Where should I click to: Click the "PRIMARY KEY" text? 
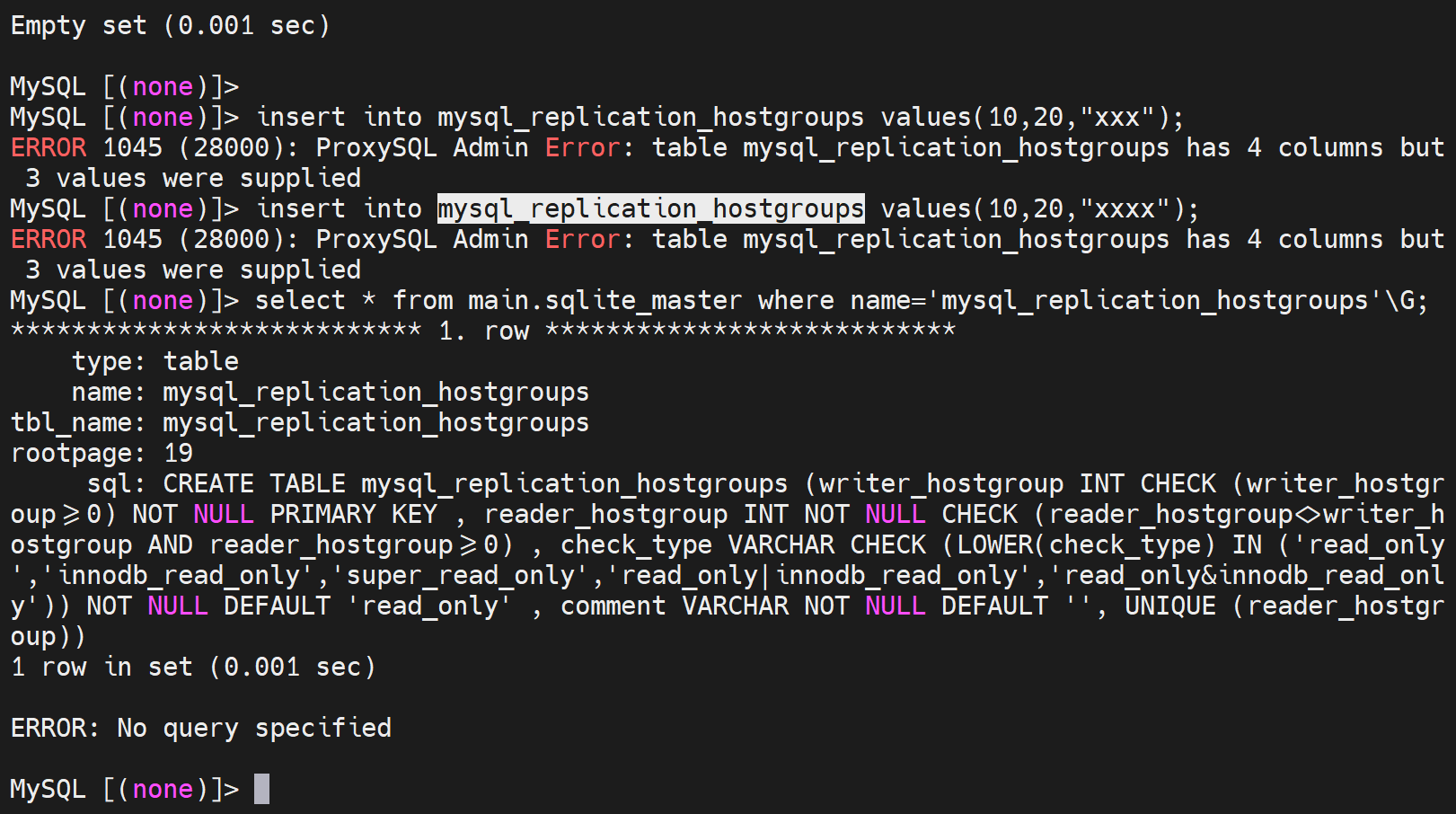[x=353, y=514]
